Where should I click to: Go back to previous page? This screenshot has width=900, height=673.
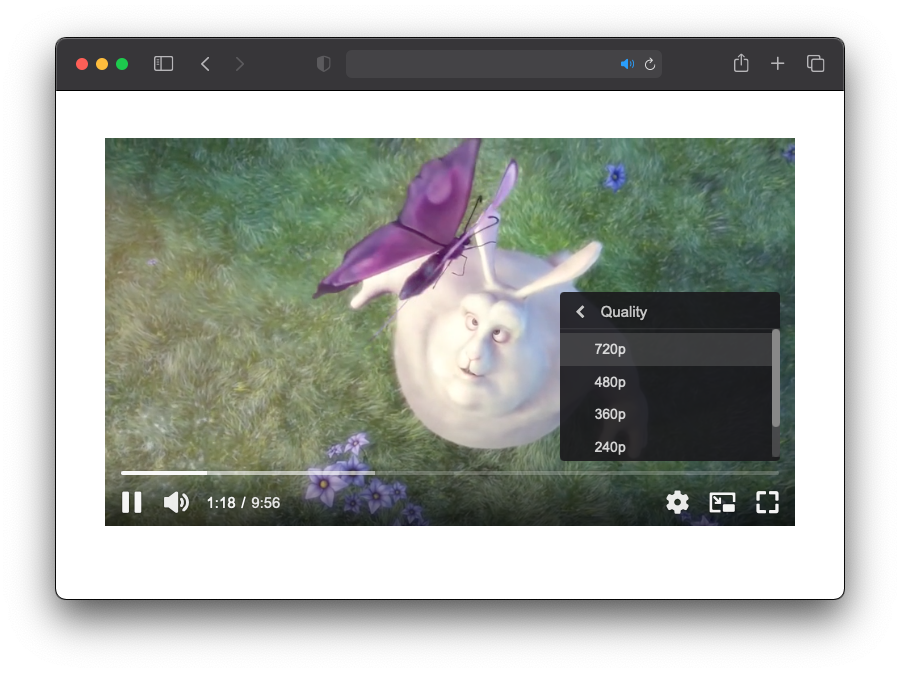pos(205,64)
